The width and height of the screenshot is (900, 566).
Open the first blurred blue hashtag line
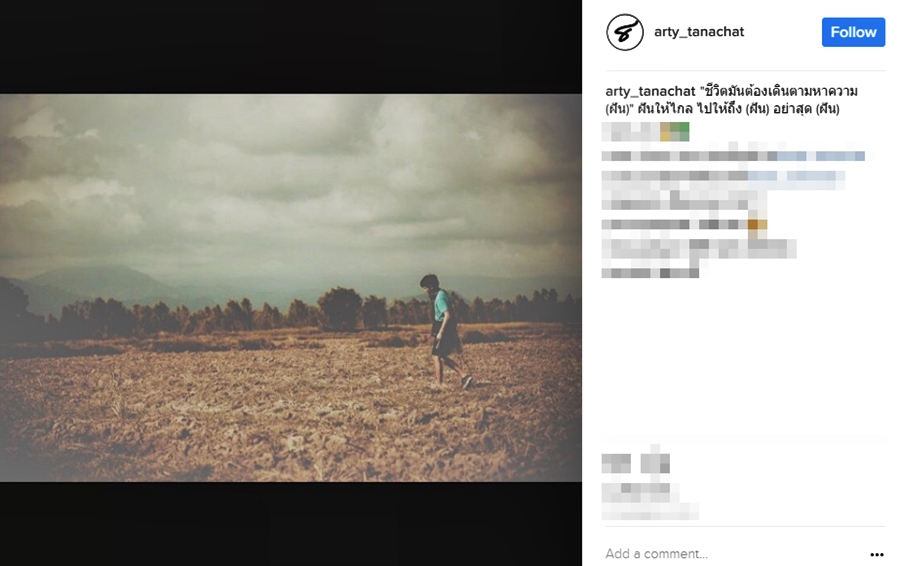tap(821, 156)
